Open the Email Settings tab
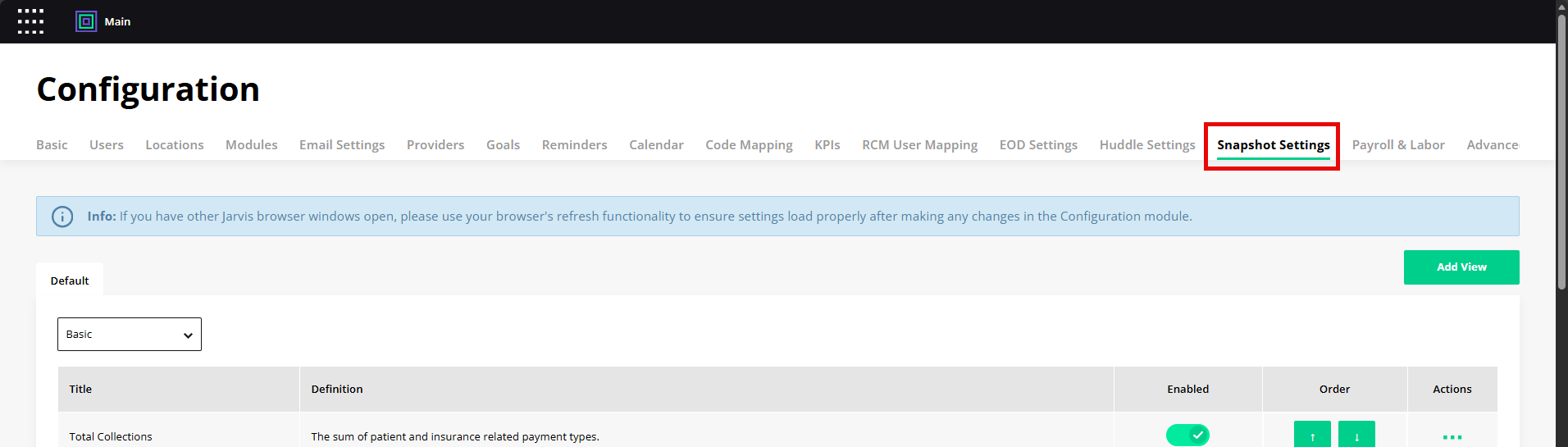This screenshot has height=447, width=1568. (342, 145)
